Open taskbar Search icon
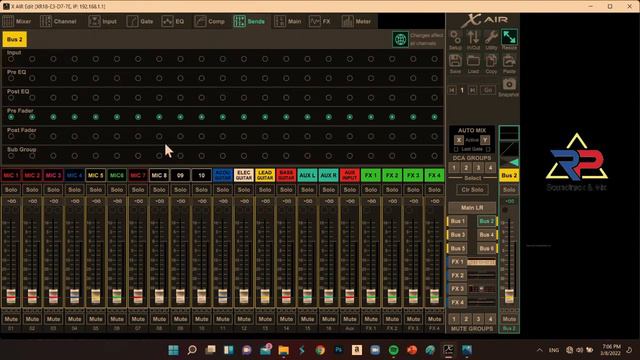Viewport: 640px width, 360px height. 192,350
